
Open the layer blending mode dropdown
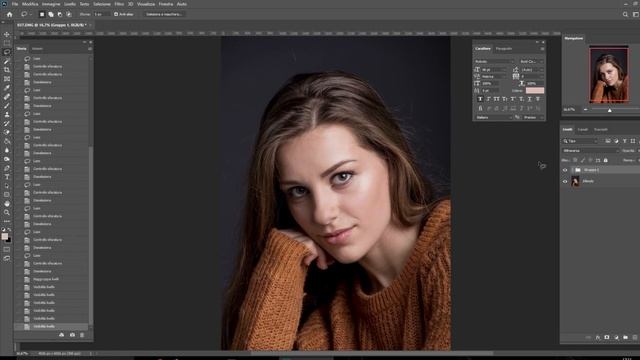[x=591, y=151]
